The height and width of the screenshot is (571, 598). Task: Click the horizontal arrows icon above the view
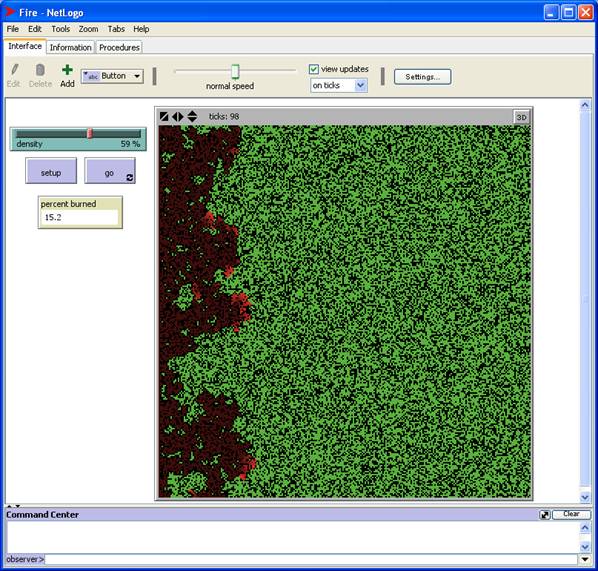[x=178, y=116]
